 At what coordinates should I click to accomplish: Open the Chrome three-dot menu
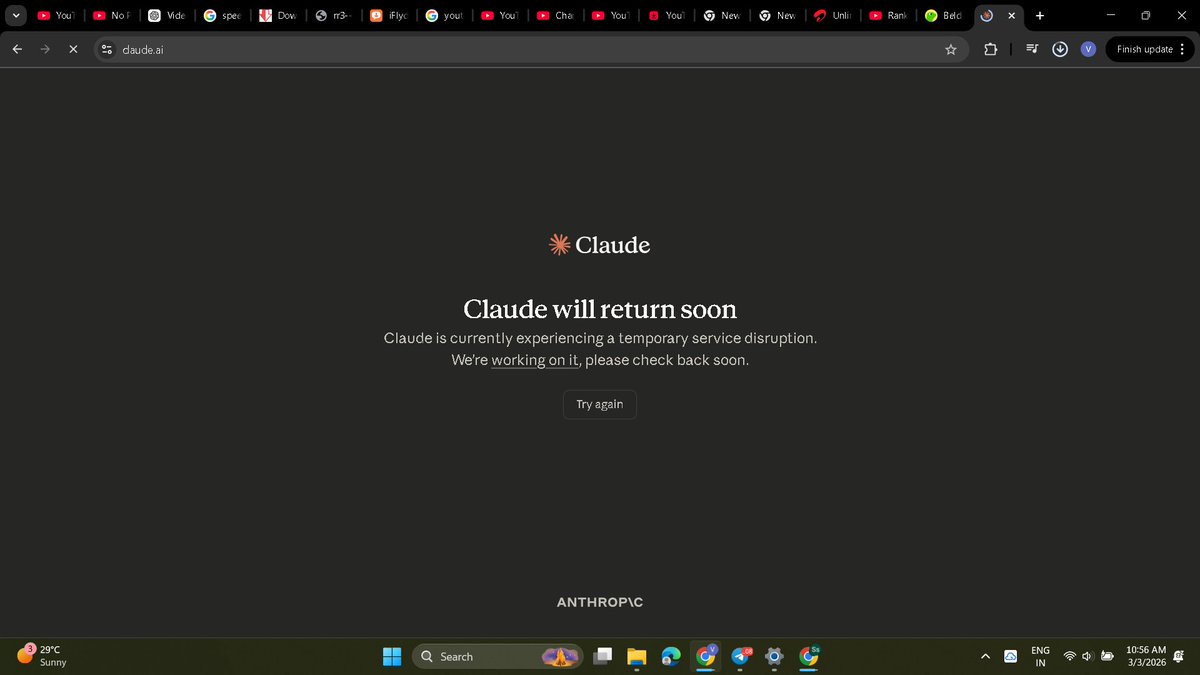pos(1183,49)
